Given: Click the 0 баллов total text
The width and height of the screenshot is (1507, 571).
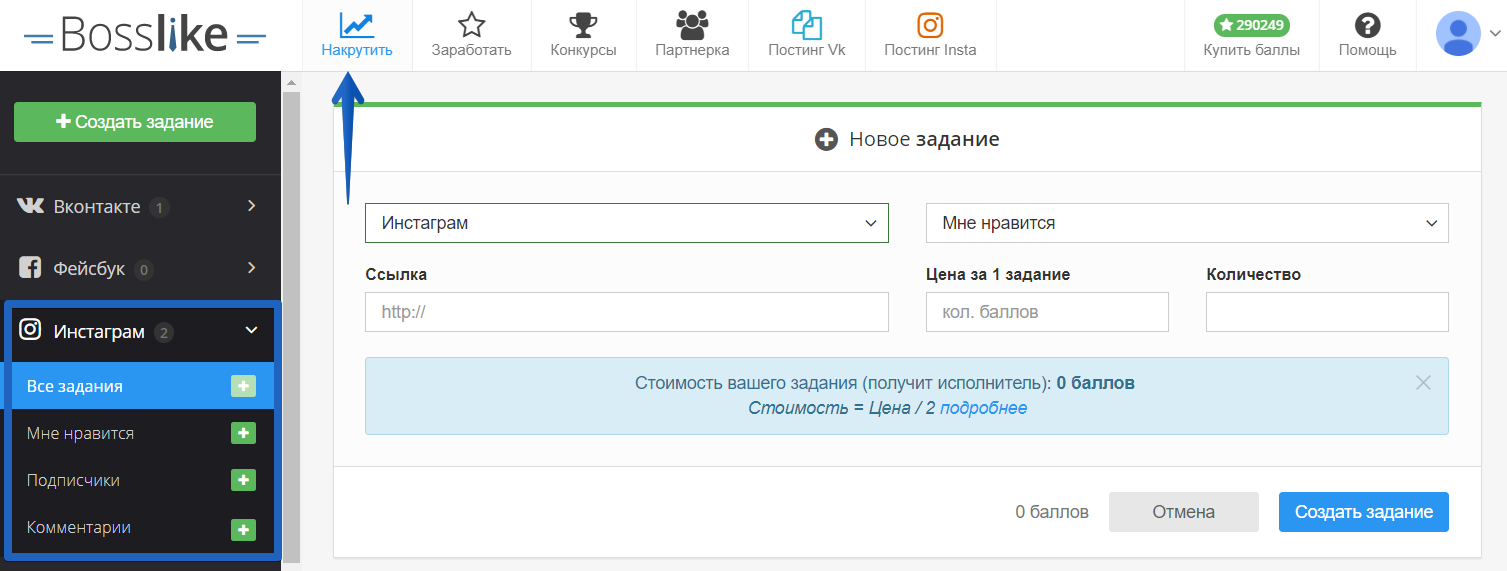Looking at the screenshot, I should point(1052,512).
